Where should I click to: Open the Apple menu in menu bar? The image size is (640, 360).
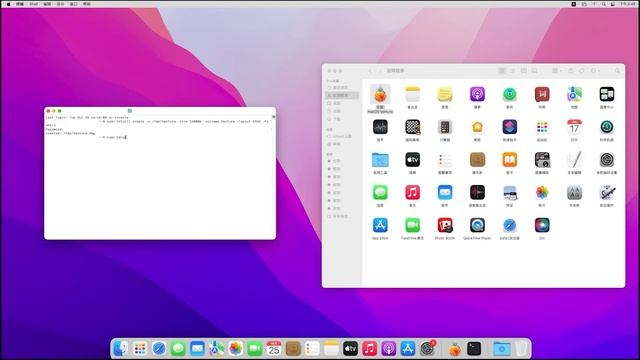(x=8, y=4)
